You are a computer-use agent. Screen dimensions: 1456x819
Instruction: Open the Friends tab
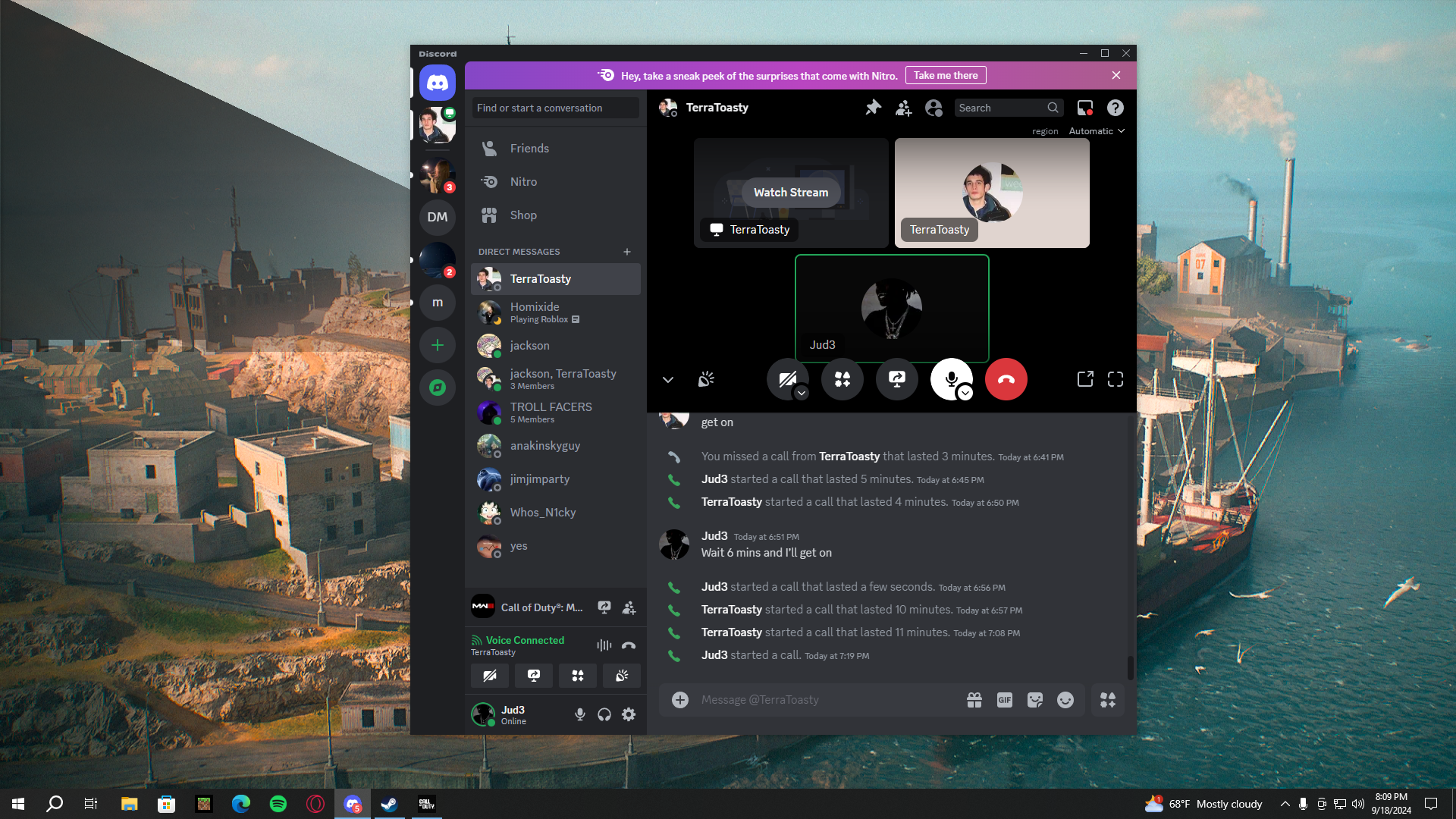point(529,149)
